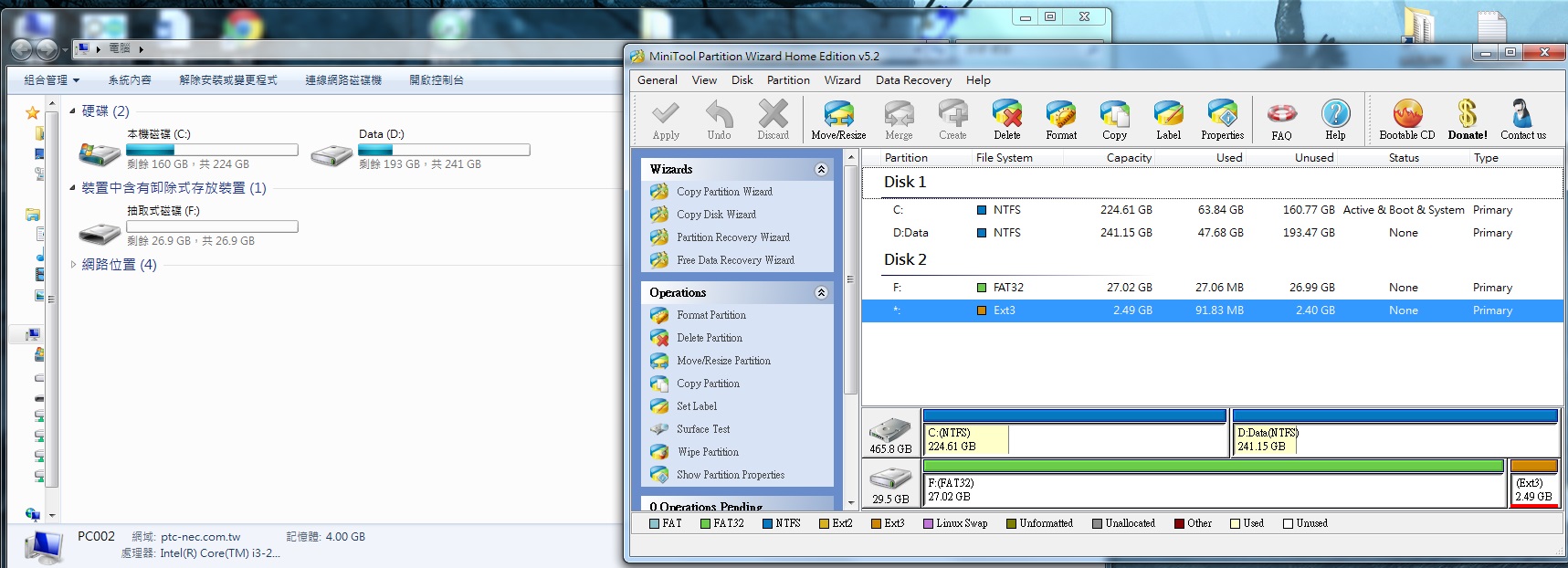
Task: Click the Donate dollar icon
Action: coord(1467,120)
